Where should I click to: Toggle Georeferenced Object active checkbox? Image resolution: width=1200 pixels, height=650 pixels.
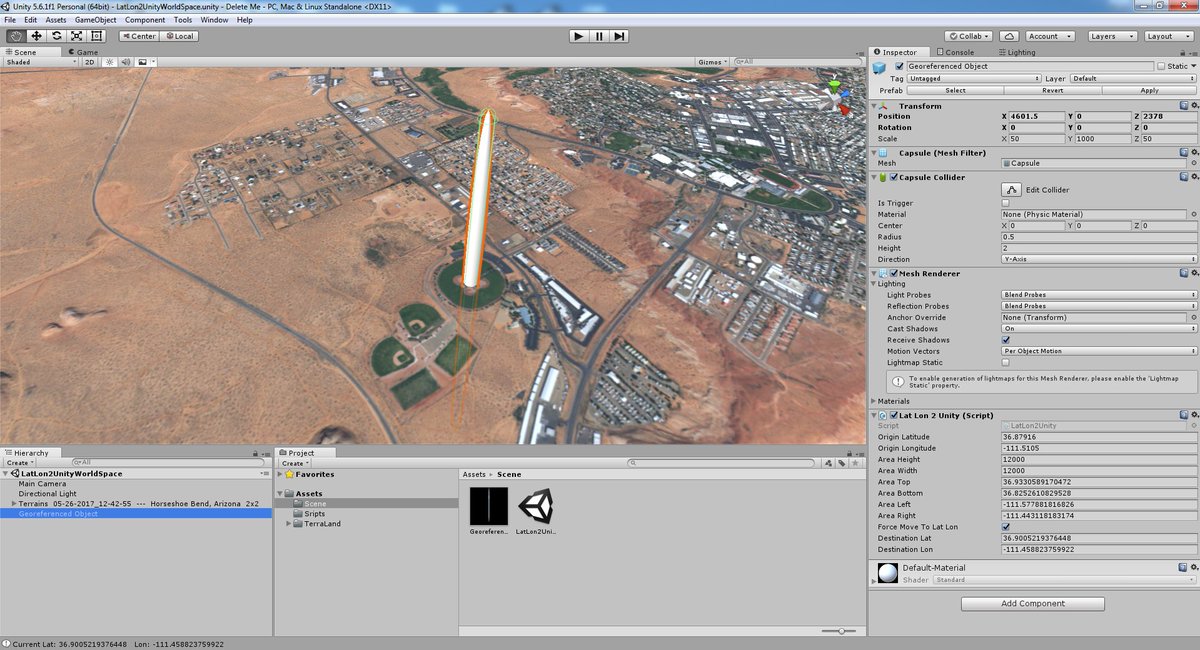click(899, 66)
